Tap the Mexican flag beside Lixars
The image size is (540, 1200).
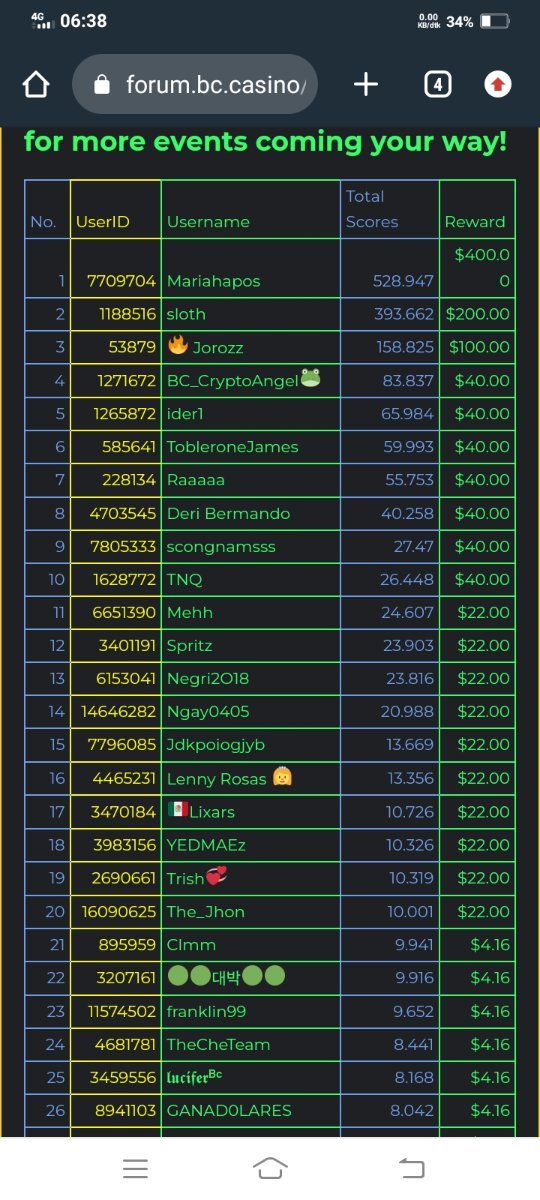click(178, 810)
